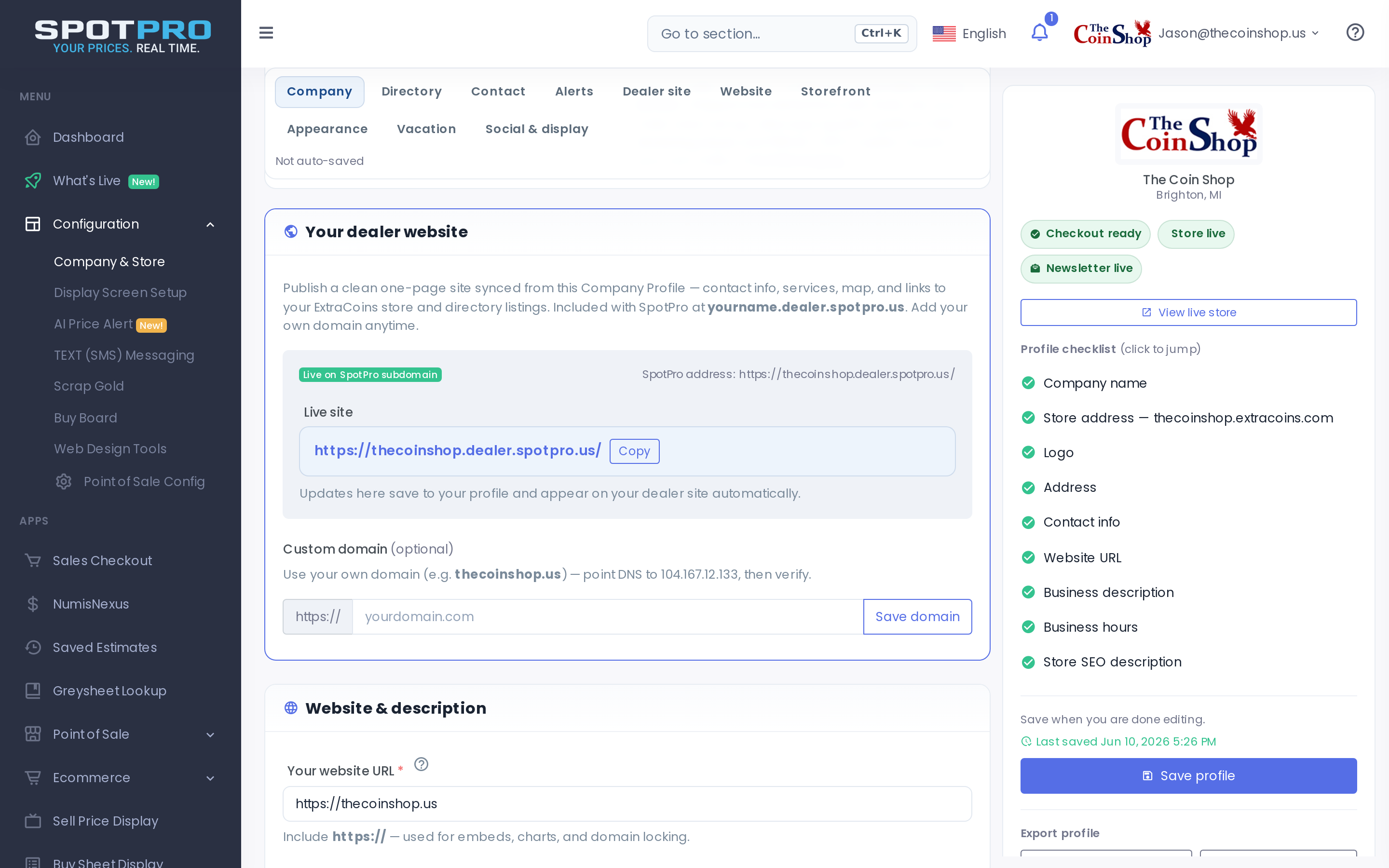The width and height of the screenshot is (1389, 868).
Task: Click the Newsletter live badge
Action: pyautogui.click(x=1081, y=269)
